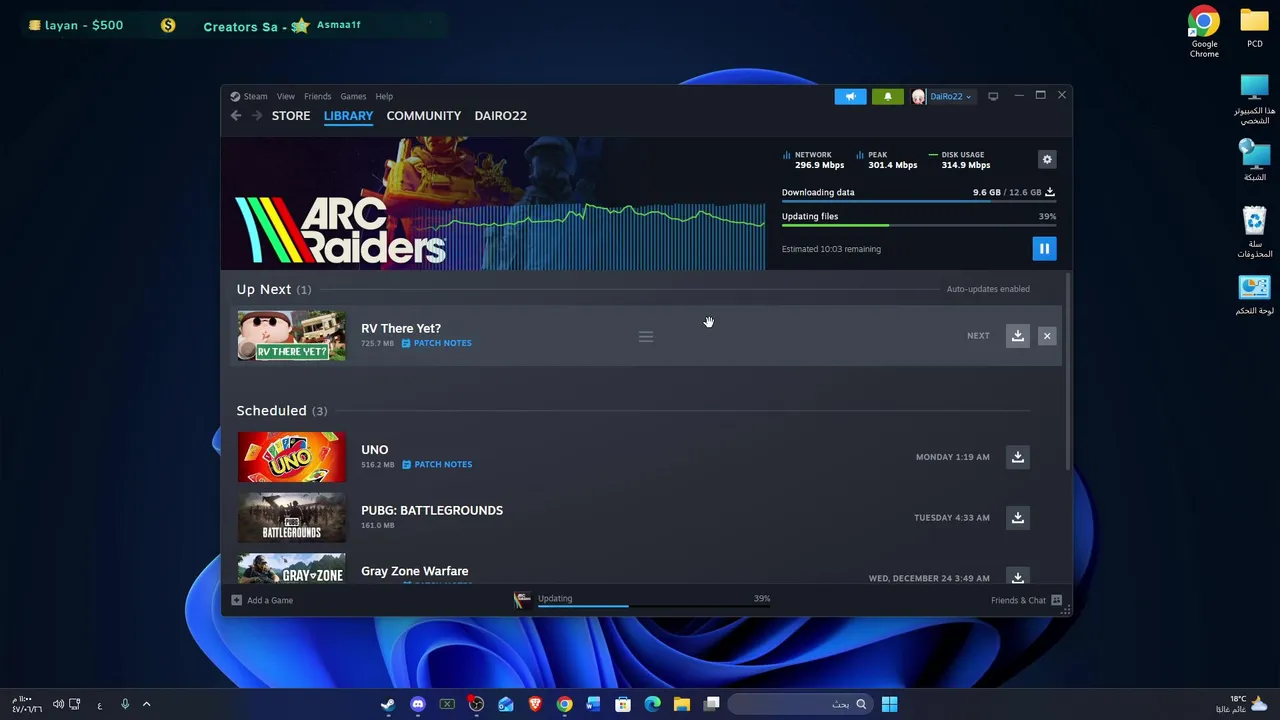
Task: Open the Network desktop icon
Action: (1254, 161)
